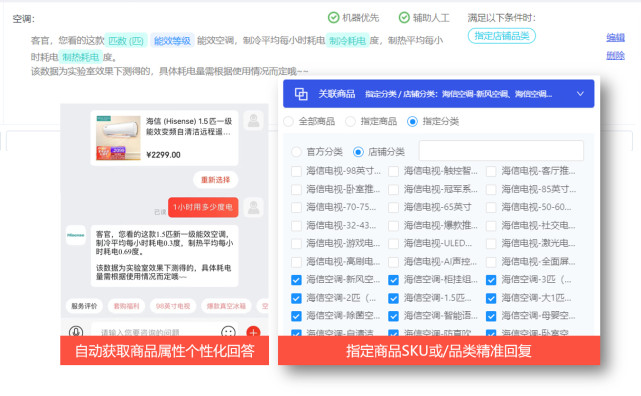Collapse the 关联商品 panel chevron
This screenshot has width=641, height=396.
pos(580,94)
